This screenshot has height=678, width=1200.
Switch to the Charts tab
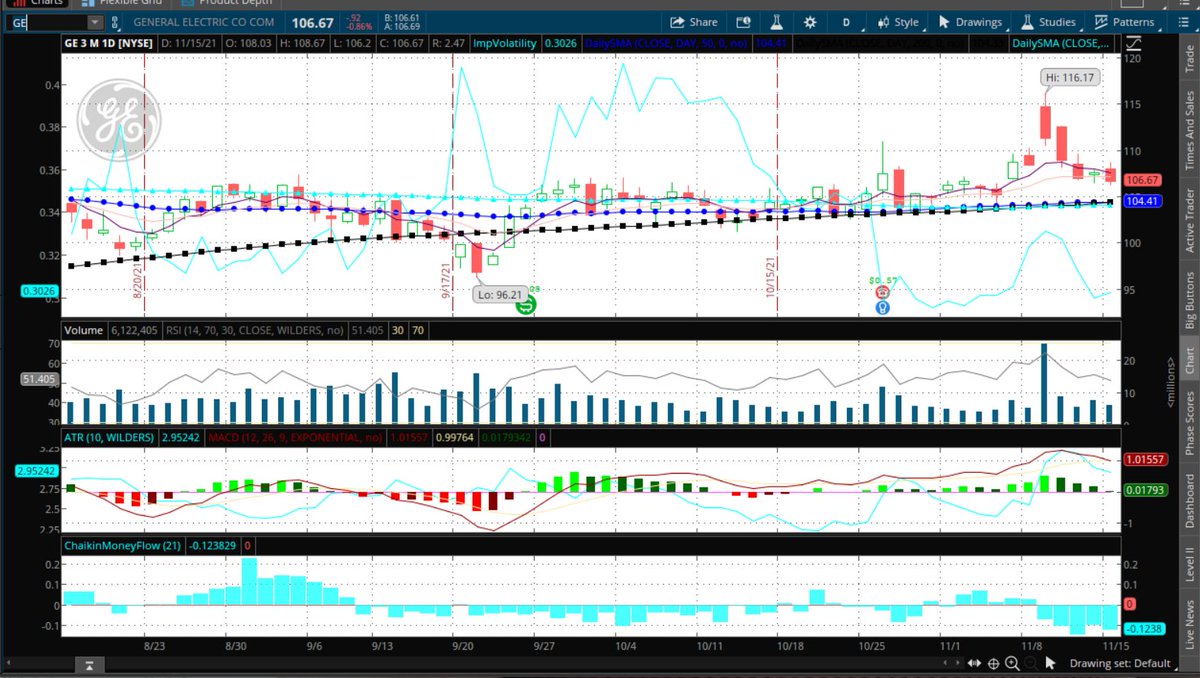[x=39, y=3]
